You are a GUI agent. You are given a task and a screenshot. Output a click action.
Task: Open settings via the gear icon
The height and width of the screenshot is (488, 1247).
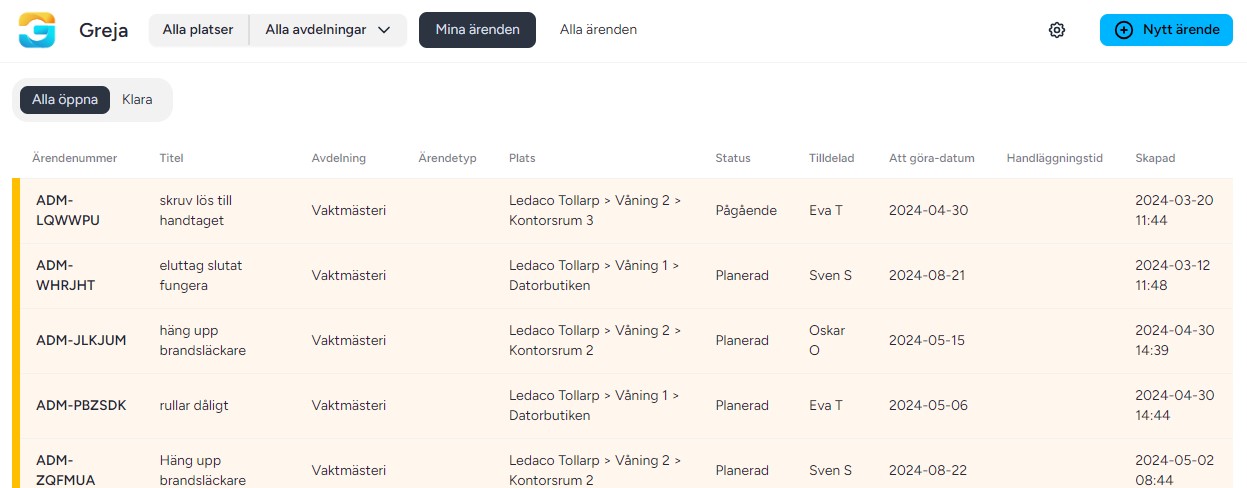1057,30
